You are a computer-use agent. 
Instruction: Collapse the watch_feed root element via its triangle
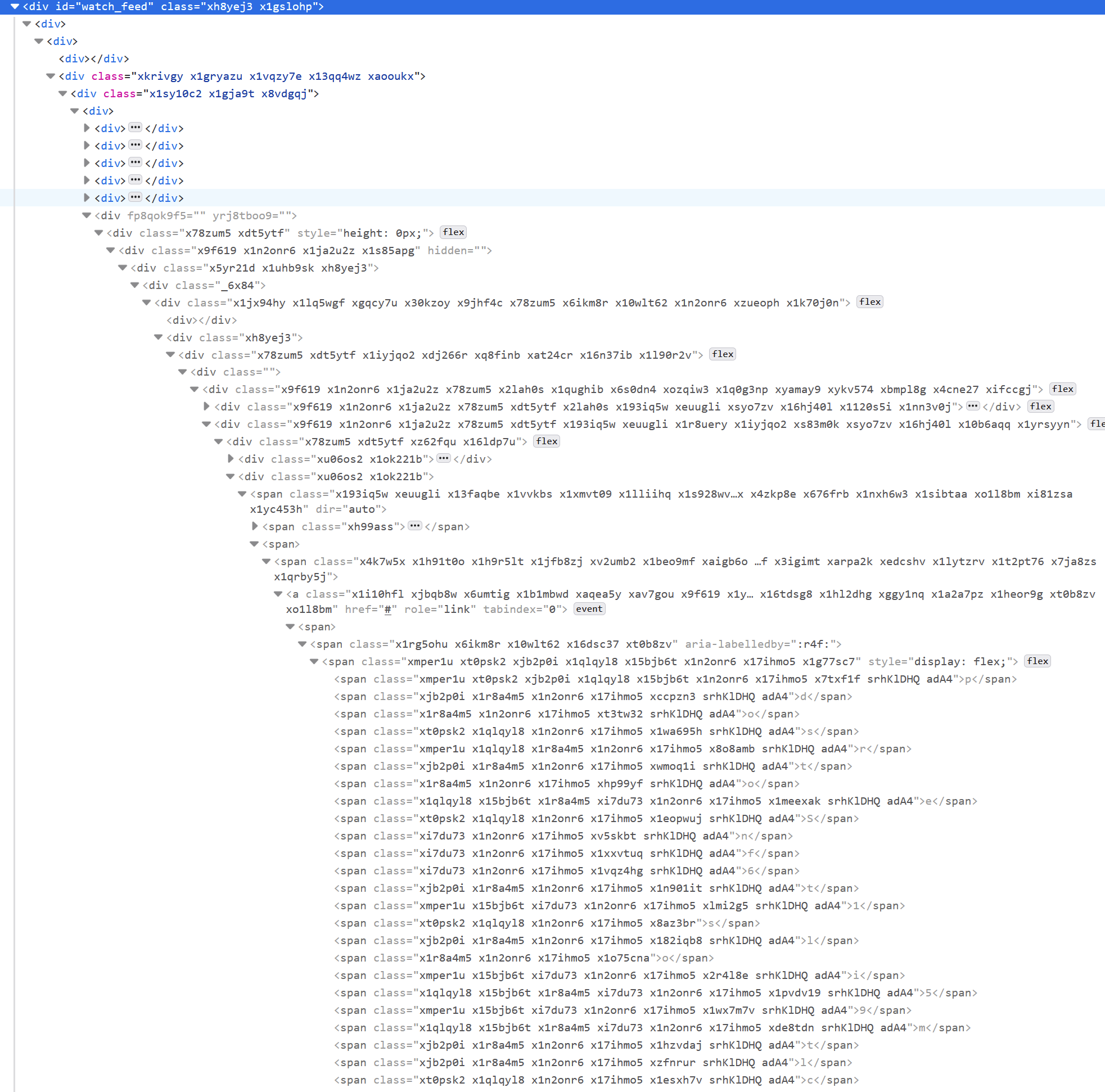(14, 7)
